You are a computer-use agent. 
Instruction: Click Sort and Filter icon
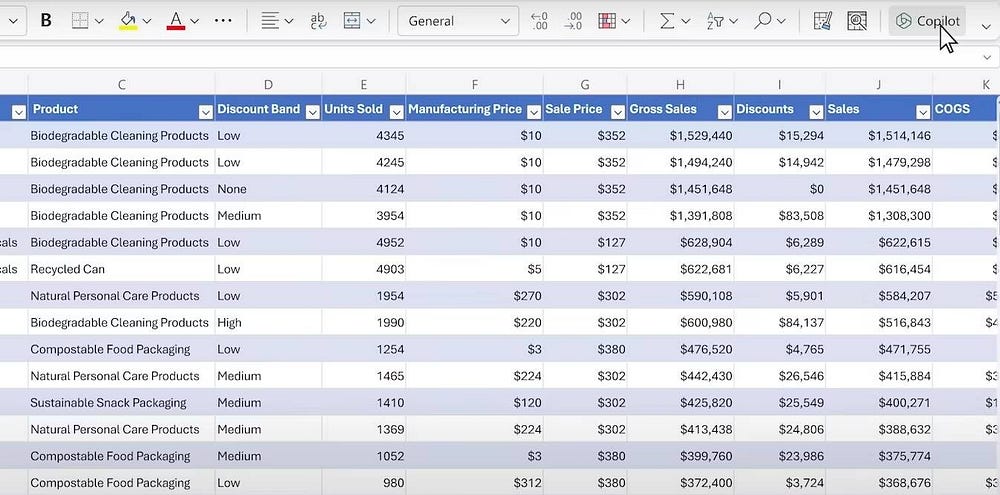(x=715, y=21)
